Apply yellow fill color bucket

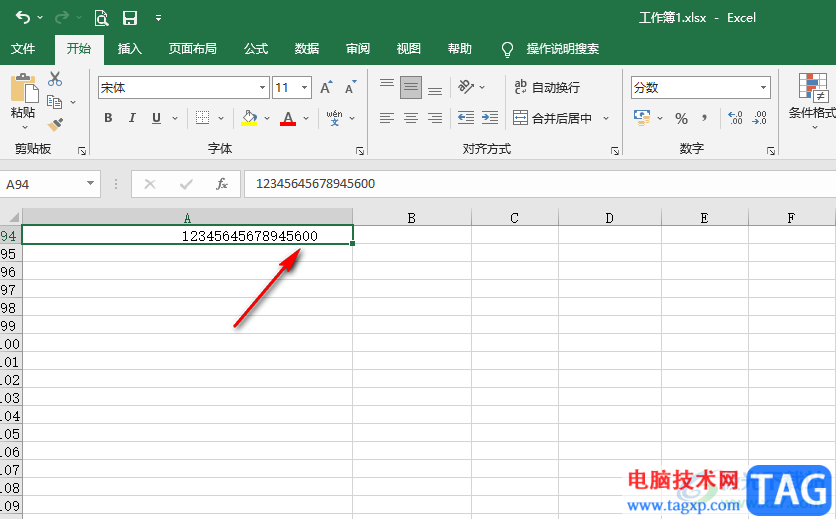(x=249, y=118)
